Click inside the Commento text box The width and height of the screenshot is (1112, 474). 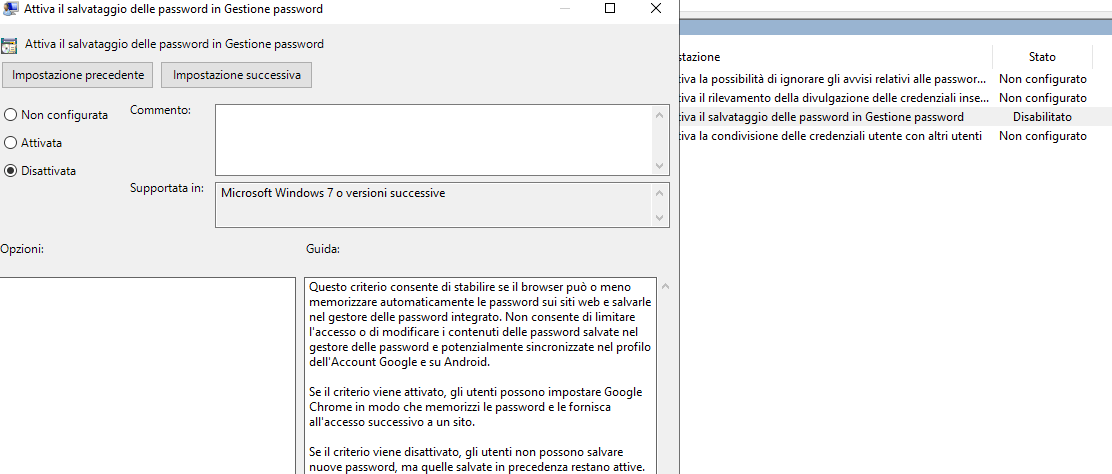[433, 140]
